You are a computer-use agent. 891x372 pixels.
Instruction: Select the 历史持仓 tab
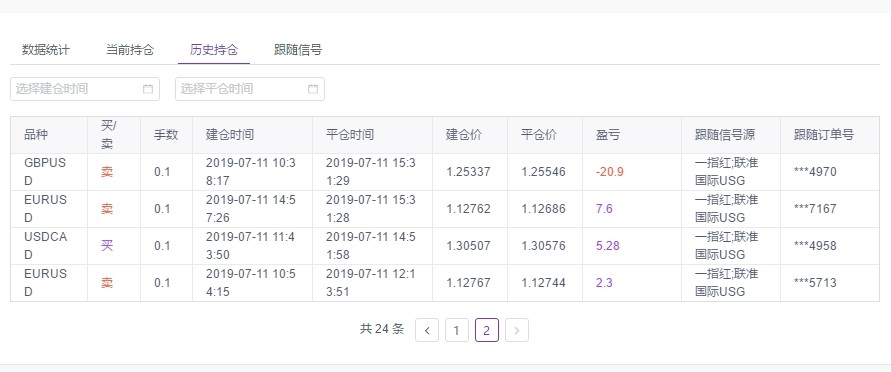point(214,50)
